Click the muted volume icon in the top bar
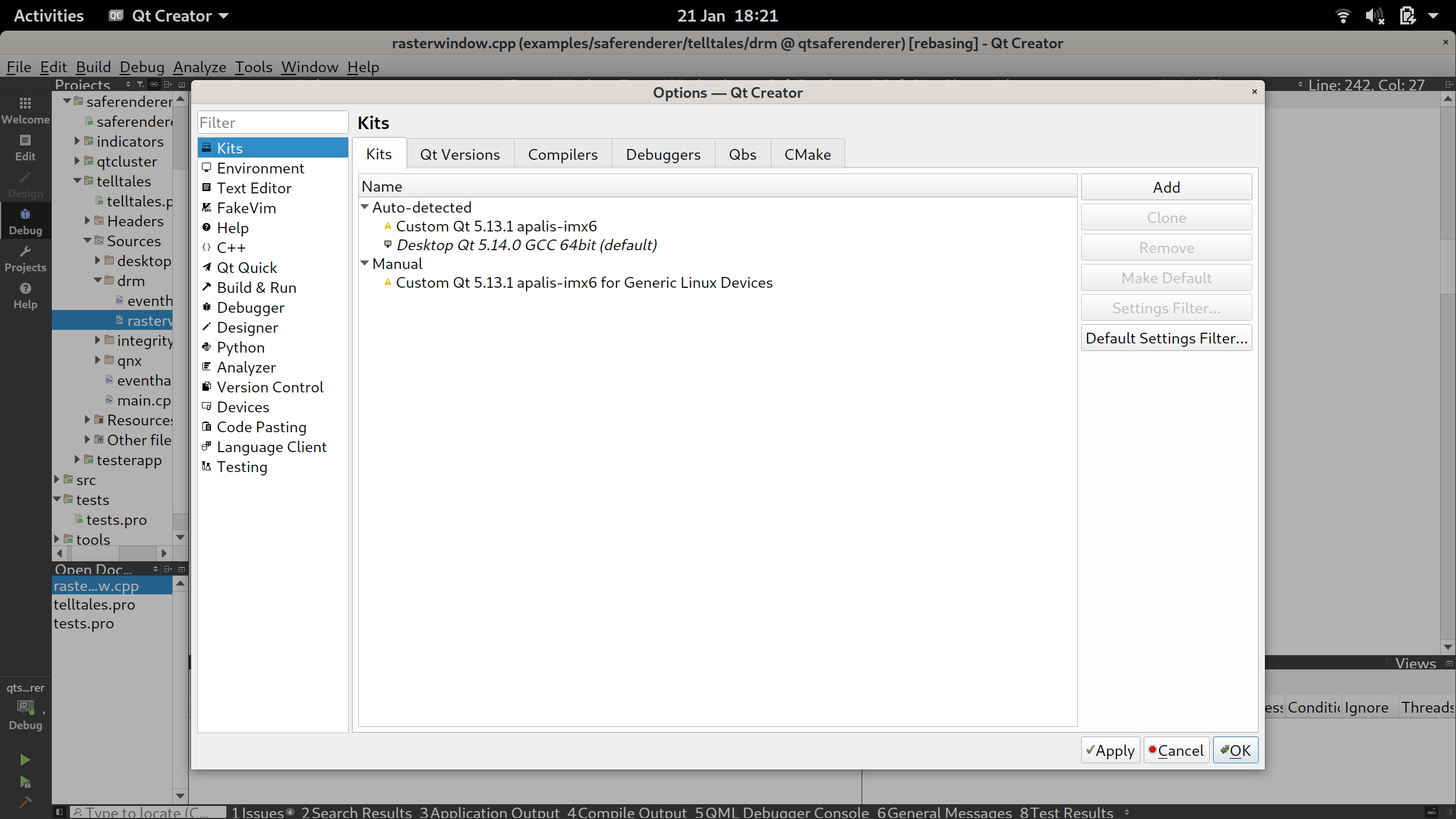 tap(1374, 16)
